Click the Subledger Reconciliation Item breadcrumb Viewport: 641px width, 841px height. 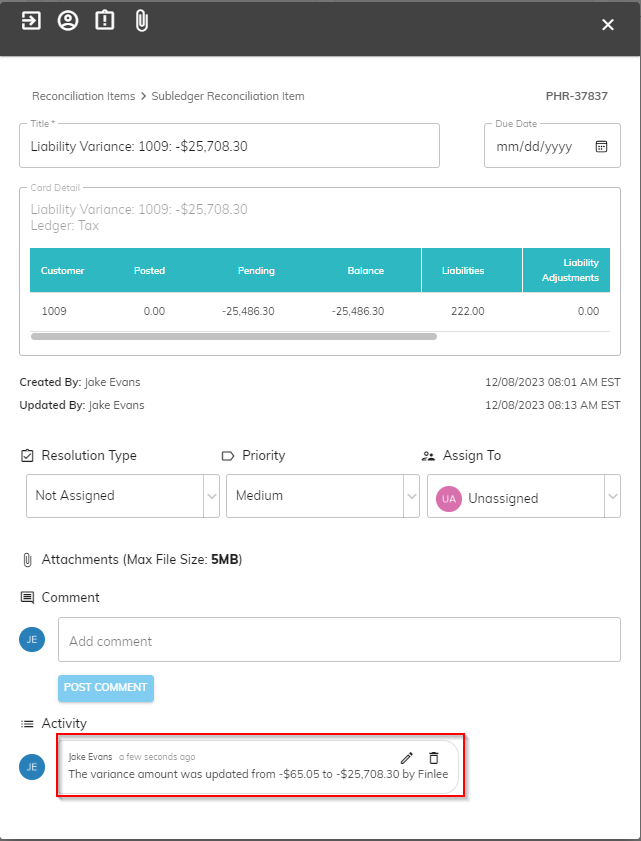click(228, 97)
